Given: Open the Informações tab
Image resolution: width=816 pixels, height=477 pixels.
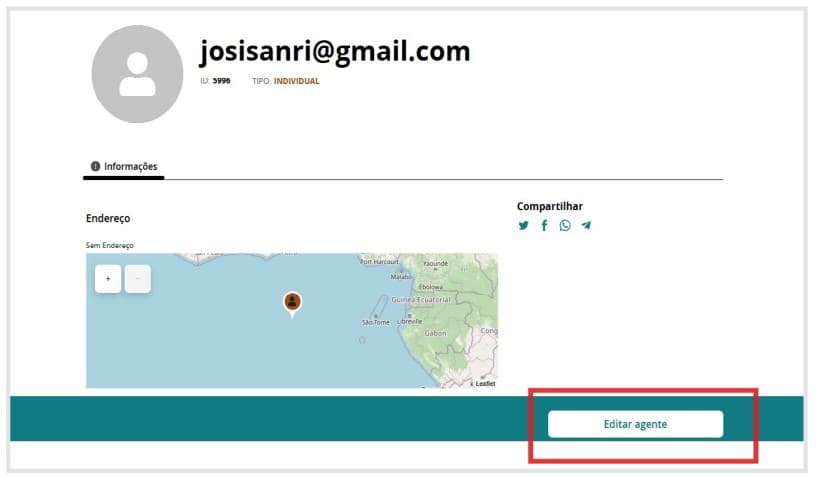Looking at the screenshot, I should click(124, 167).
